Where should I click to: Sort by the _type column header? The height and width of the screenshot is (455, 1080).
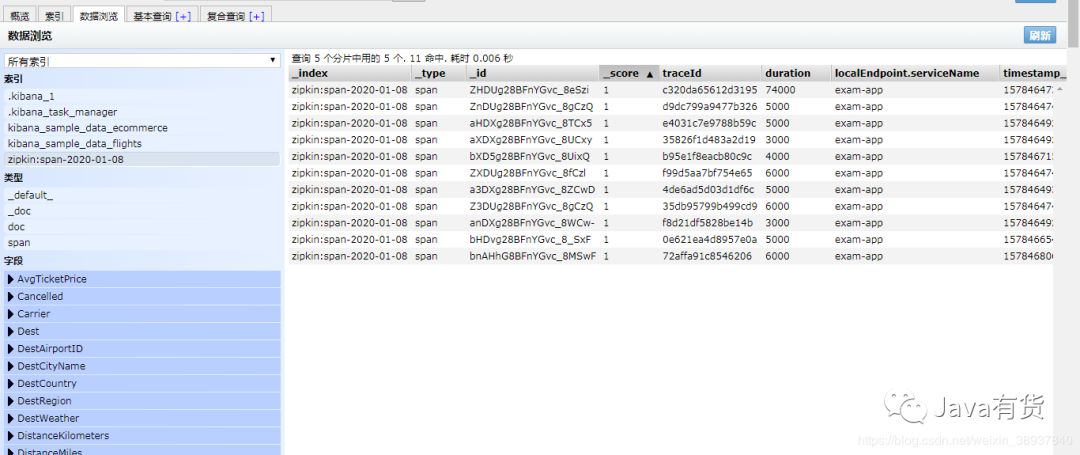click(439, 73)
